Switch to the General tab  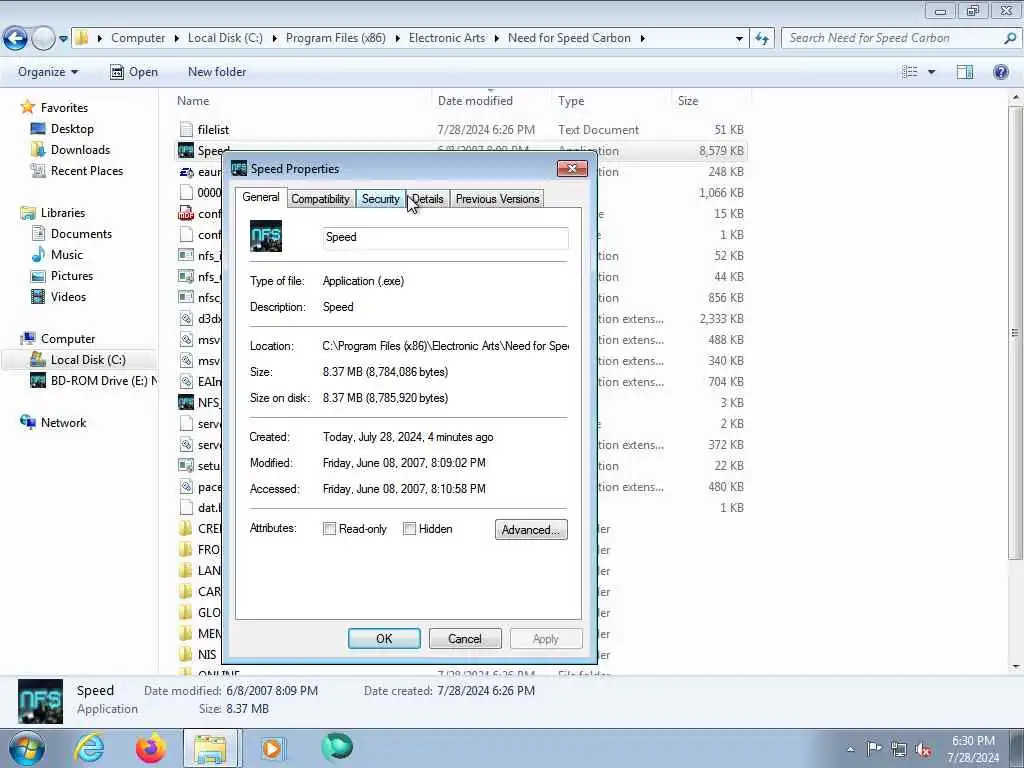[261, 197]
